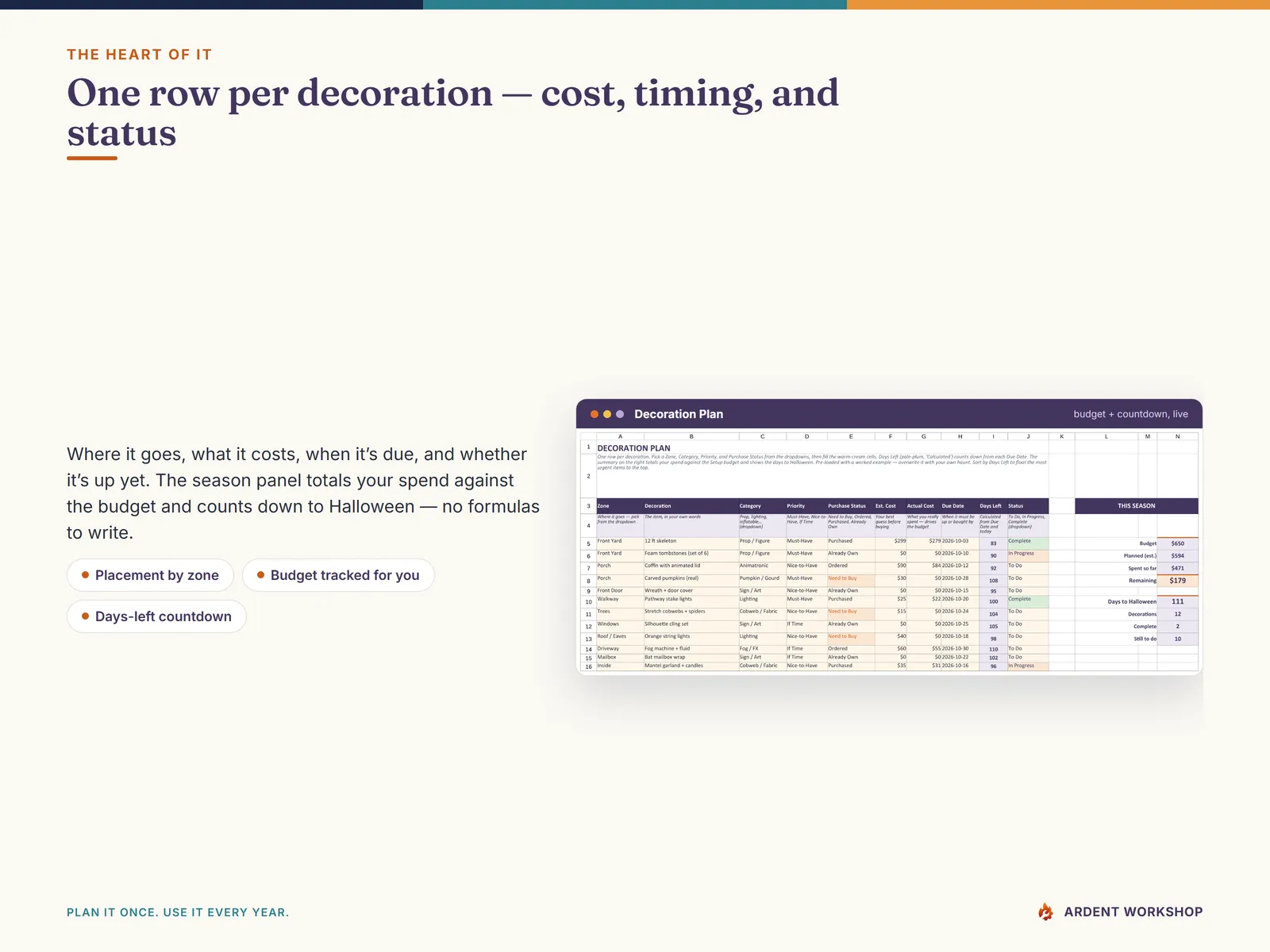Select the 'Pathway stake lights' cell
This screenshot has width=1270, height=952.
[x=691, y=602]
